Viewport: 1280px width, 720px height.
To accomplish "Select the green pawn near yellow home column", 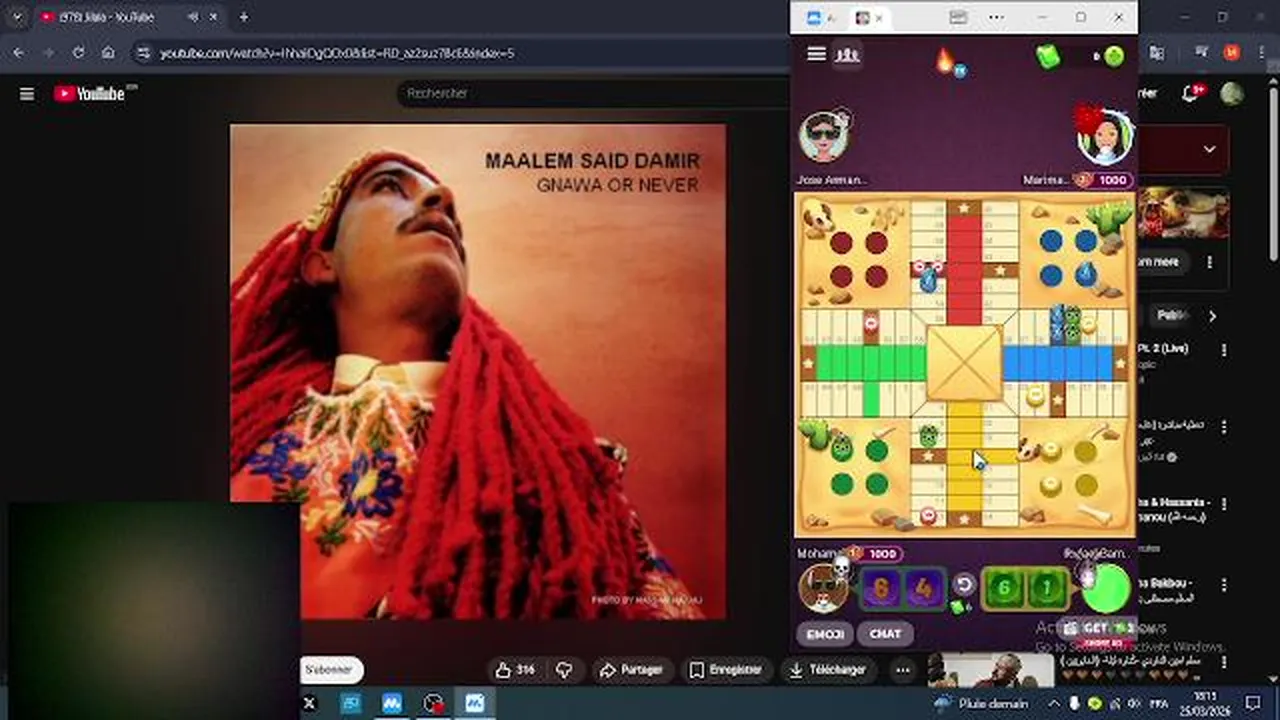I will (928, 436).
